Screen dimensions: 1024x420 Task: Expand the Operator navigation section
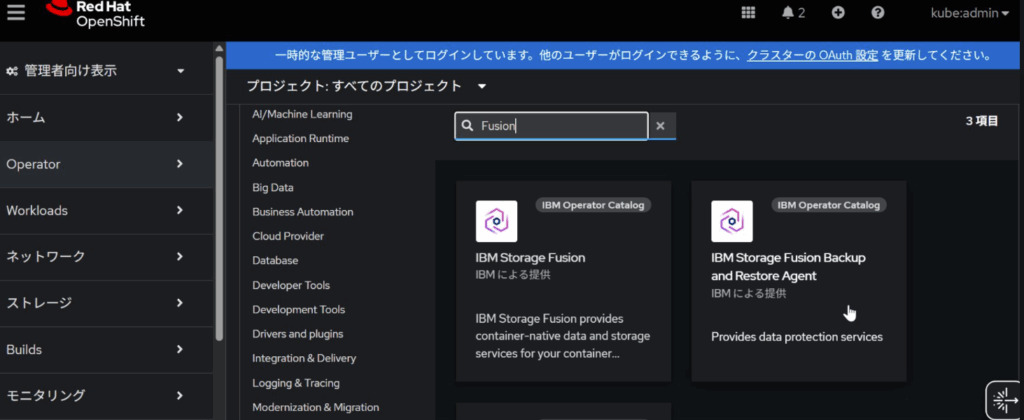coord(106,165)
